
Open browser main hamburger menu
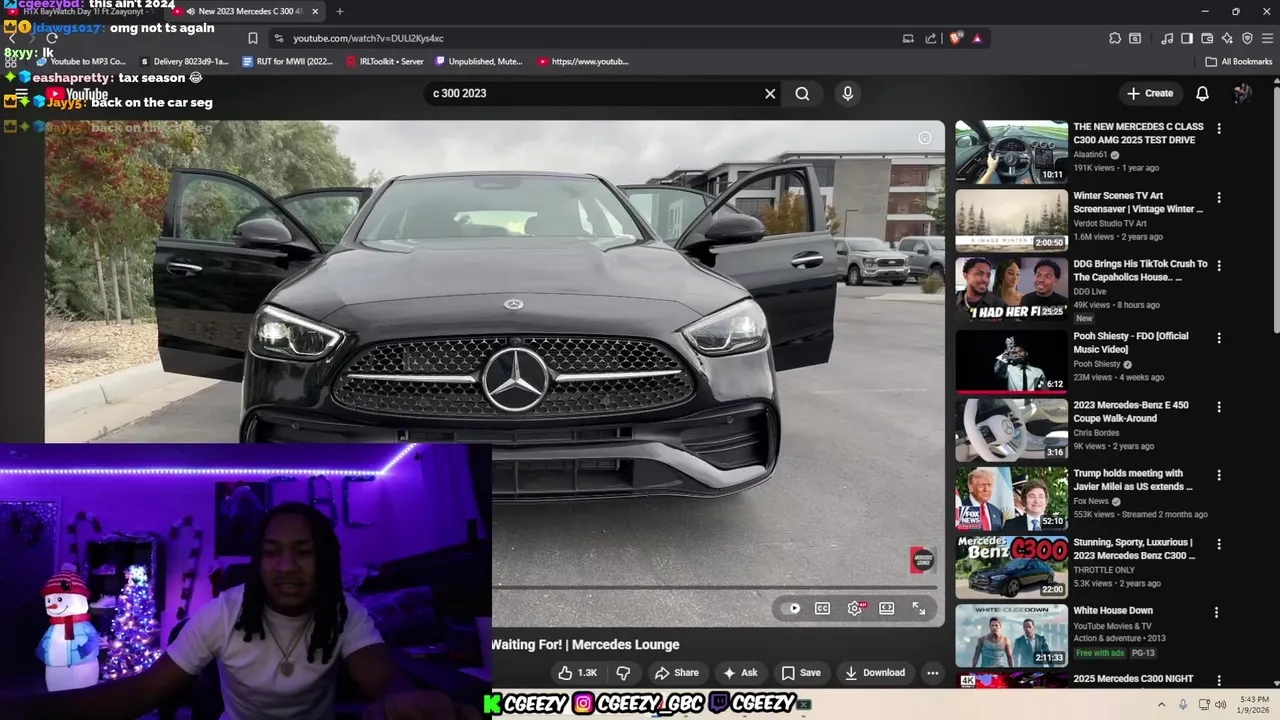point(1267,38)
